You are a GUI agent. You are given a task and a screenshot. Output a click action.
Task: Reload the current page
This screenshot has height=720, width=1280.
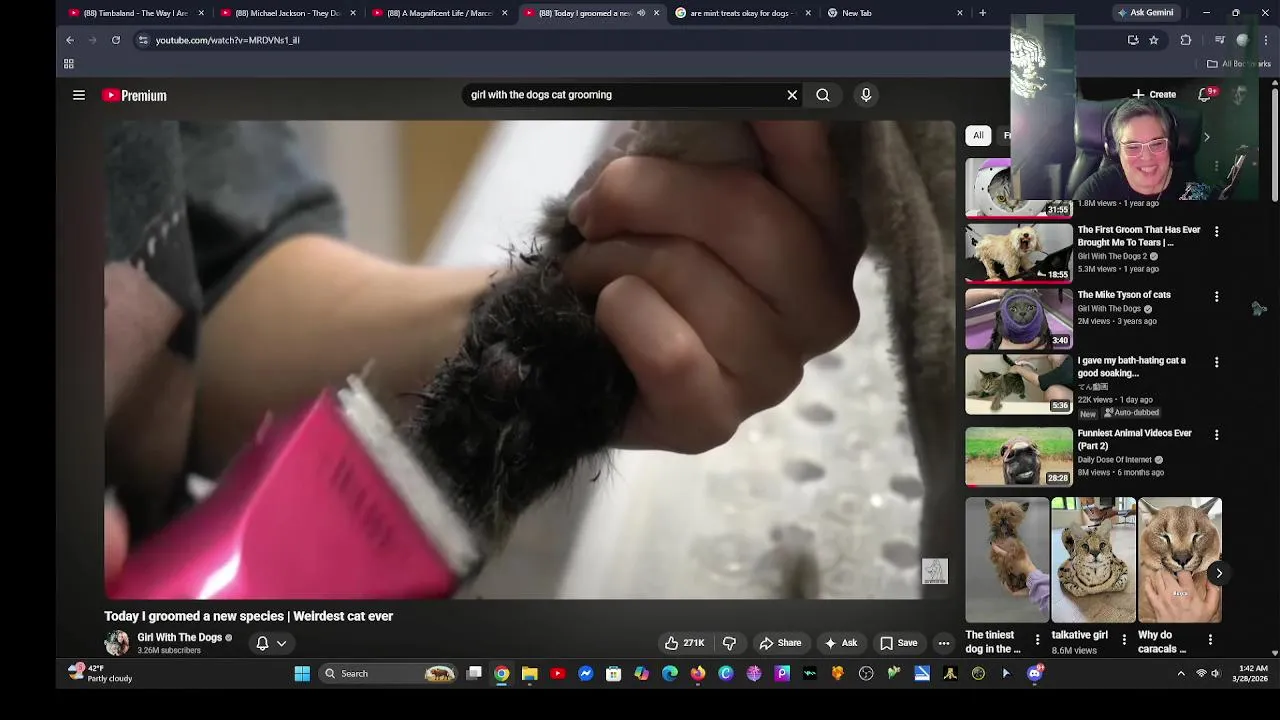116,40
